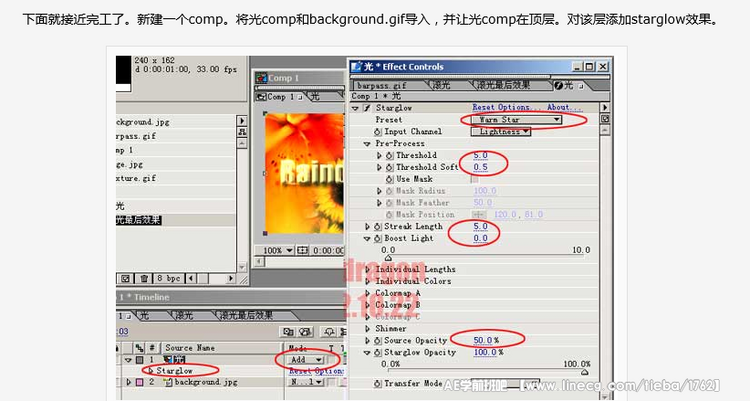Open the Input Channel Lightness dropdown
Viewport: 750px width, 401px height.
(x=500, y=132)
